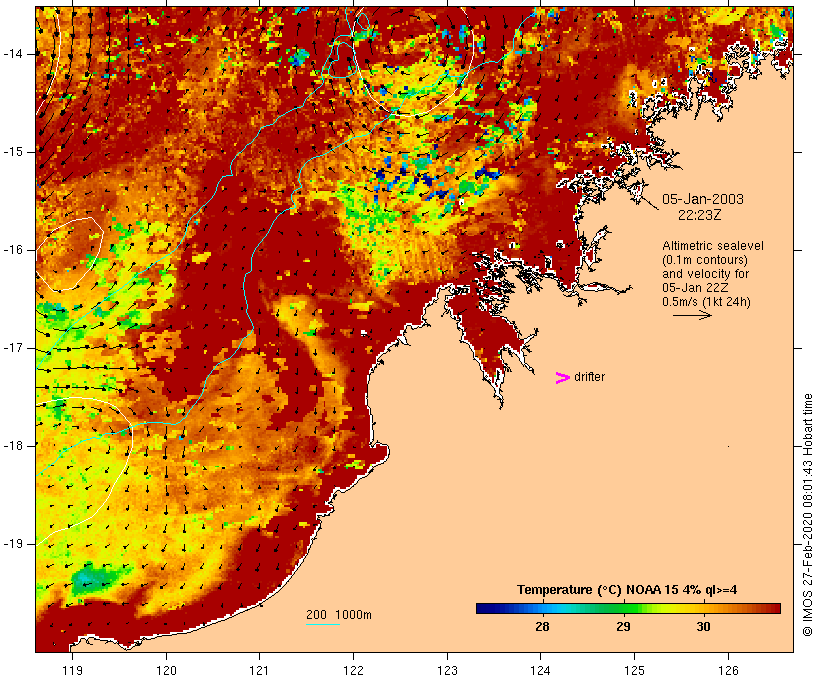The width and height of the screenshot is (820, 680).
Task: Click longitude axis label '125'
Action: pos(634,671)
